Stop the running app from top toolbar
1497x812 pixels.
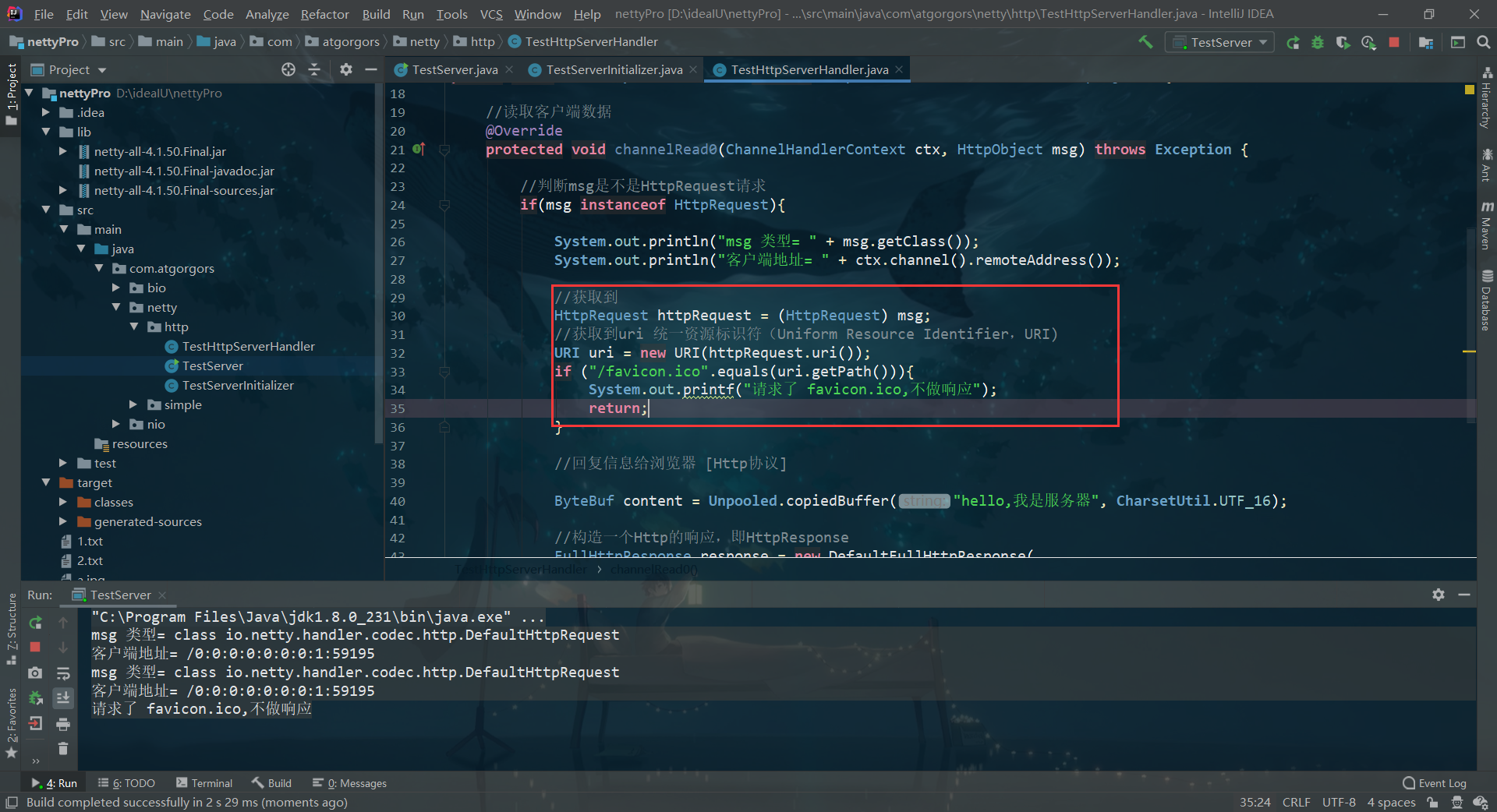[x=1394, y=42]
